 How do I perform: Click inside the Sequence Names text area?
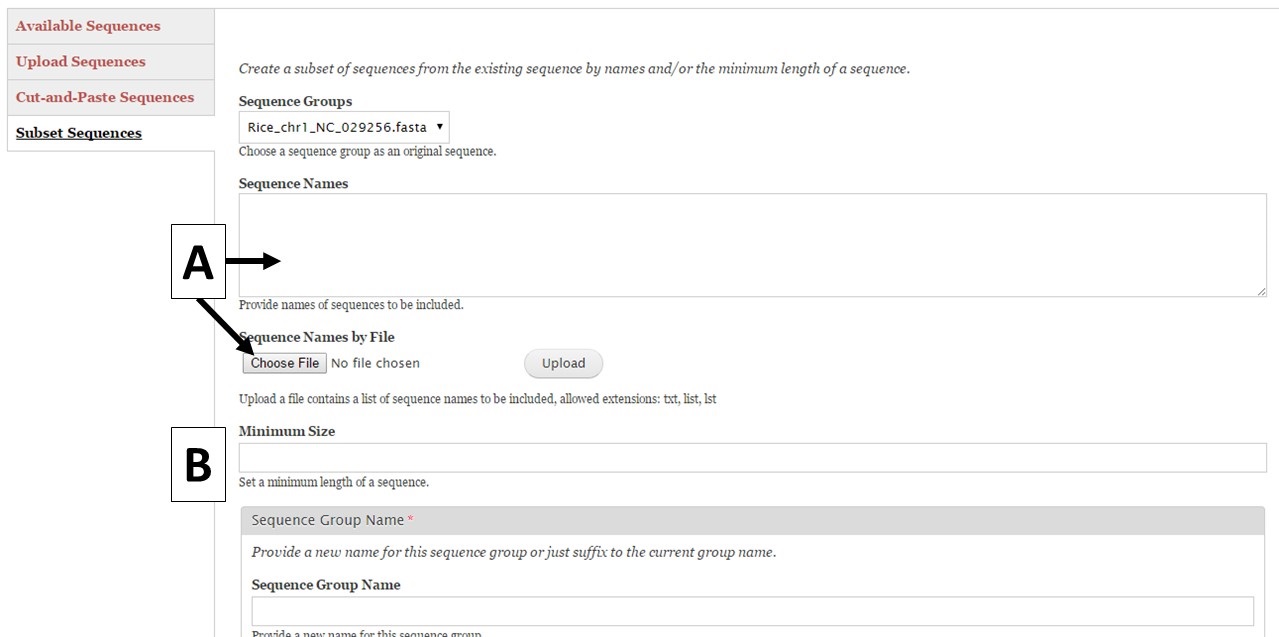(x=752, y=245)
